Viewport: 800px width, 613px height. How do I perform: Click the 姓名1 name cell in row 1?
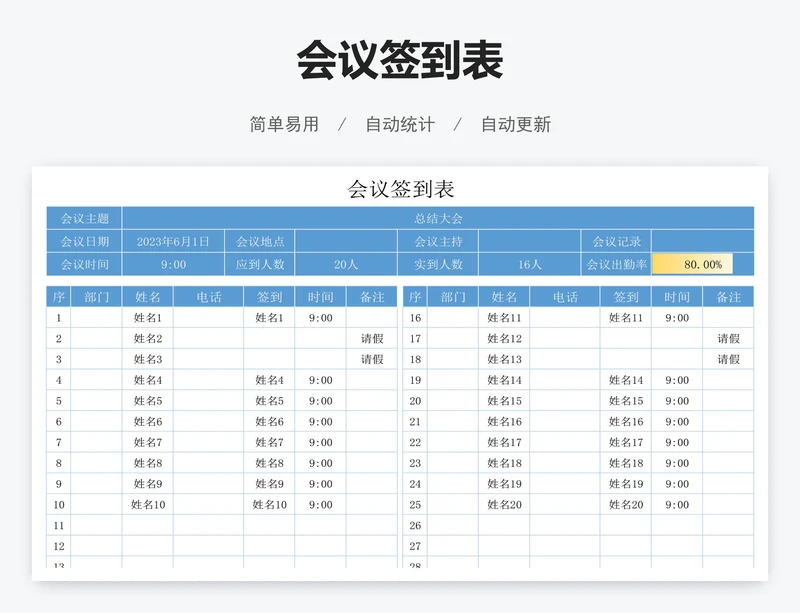pos(147,317)
